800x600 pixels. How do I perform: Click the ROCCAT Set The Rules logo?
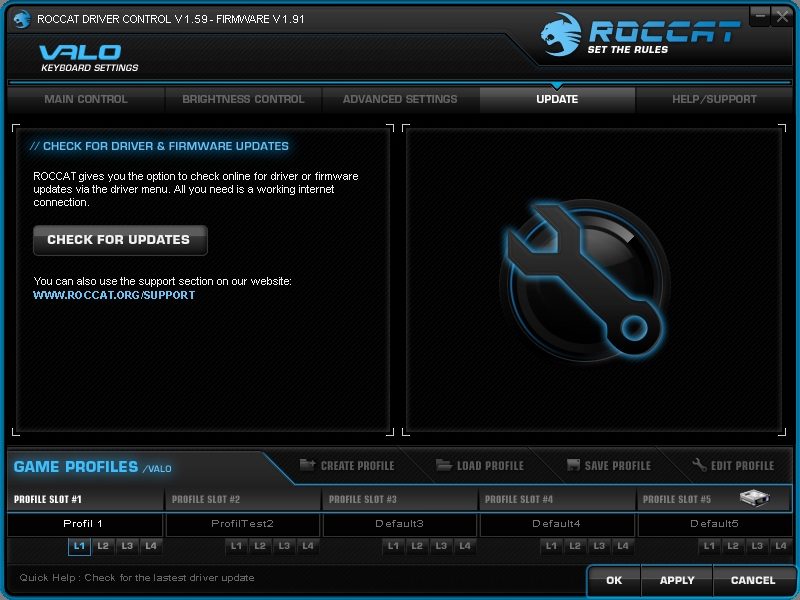640,35
